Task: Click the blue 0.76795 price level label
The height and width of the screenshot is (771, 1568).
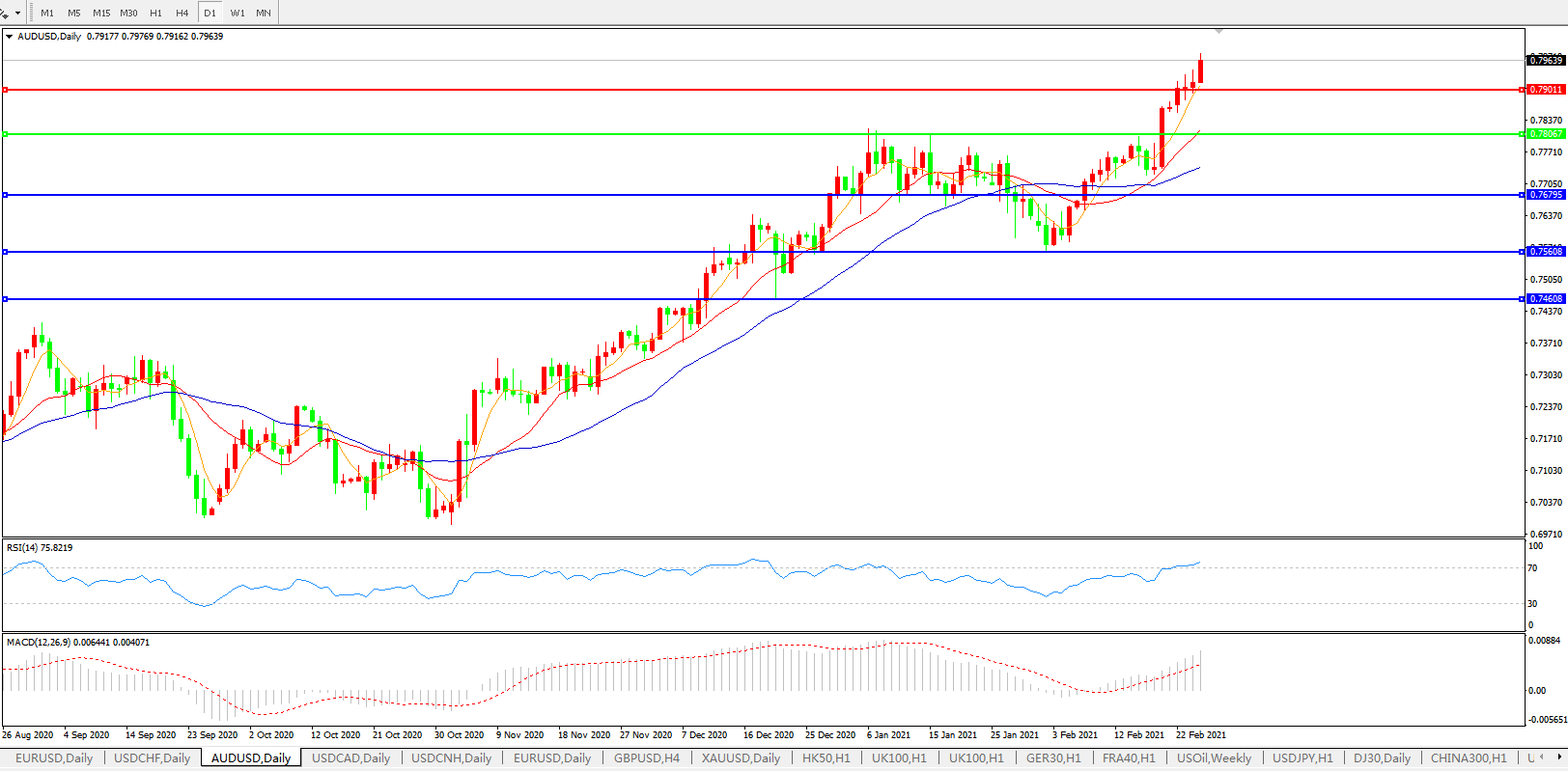Action: [1546, 195]
